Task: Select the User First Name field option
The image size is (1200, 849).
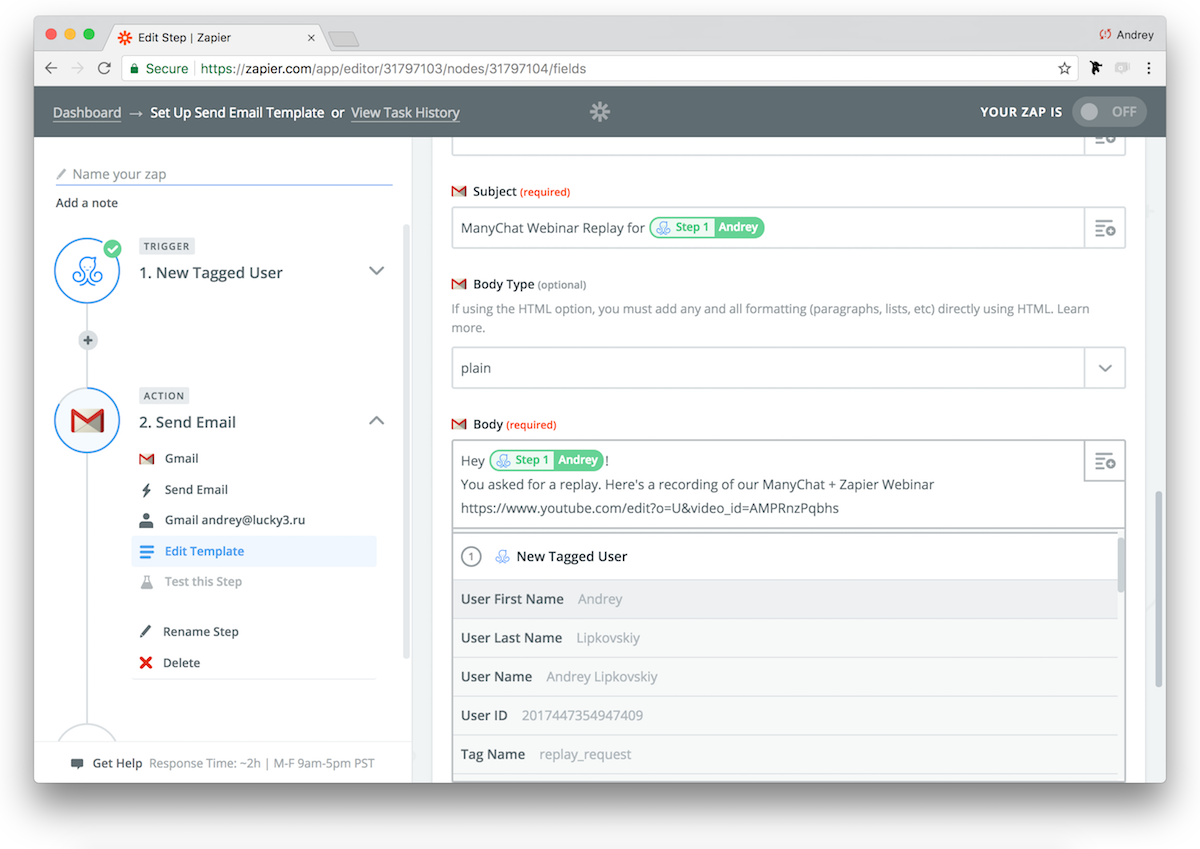Action: coord(785,599)
